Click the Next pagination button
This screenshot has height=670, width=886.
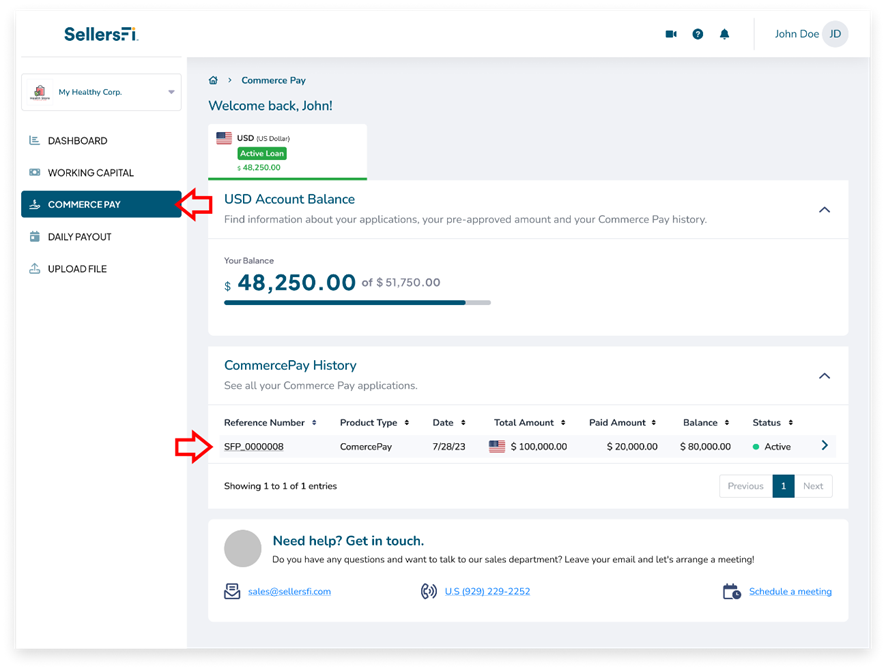pyautogui.click(x=813, y=486)
